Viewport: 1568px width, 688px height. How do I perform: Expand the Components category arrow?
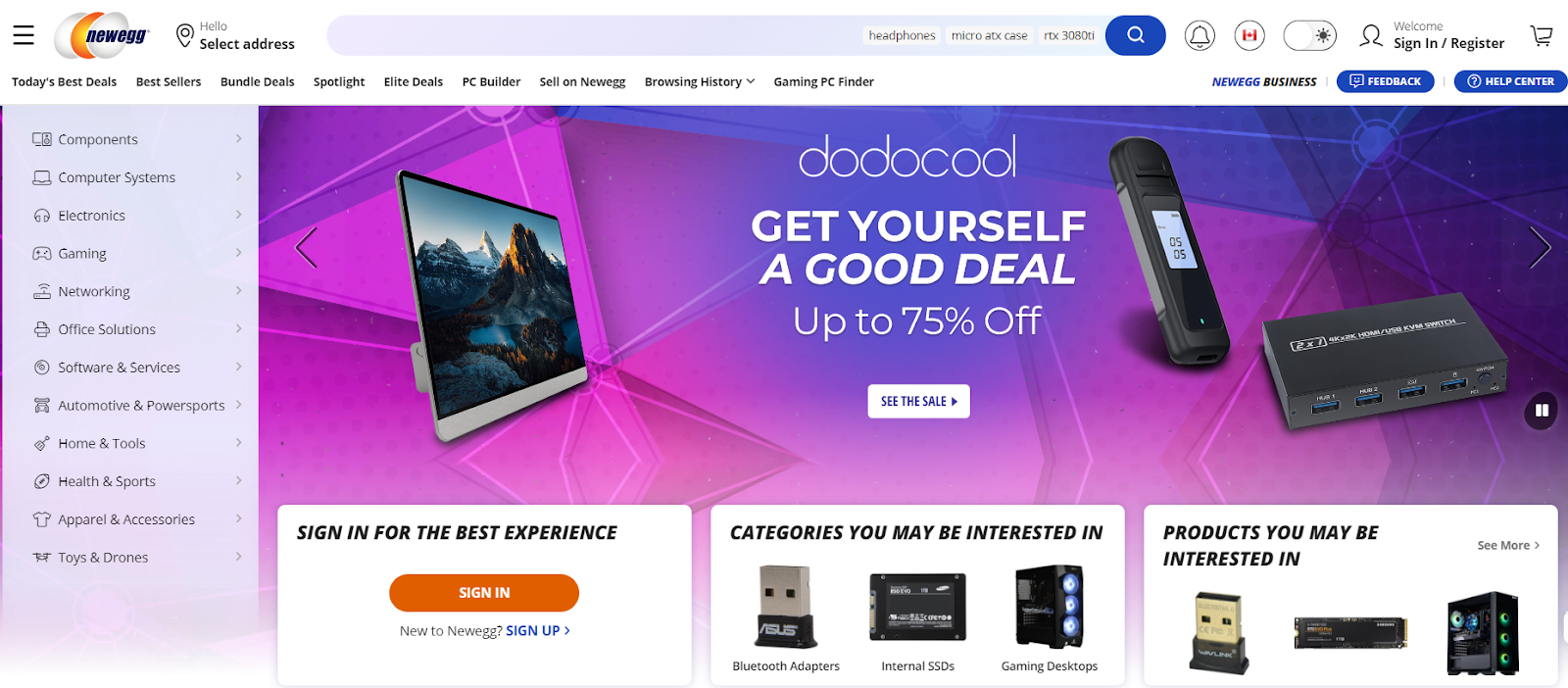(x=238, y=139)
